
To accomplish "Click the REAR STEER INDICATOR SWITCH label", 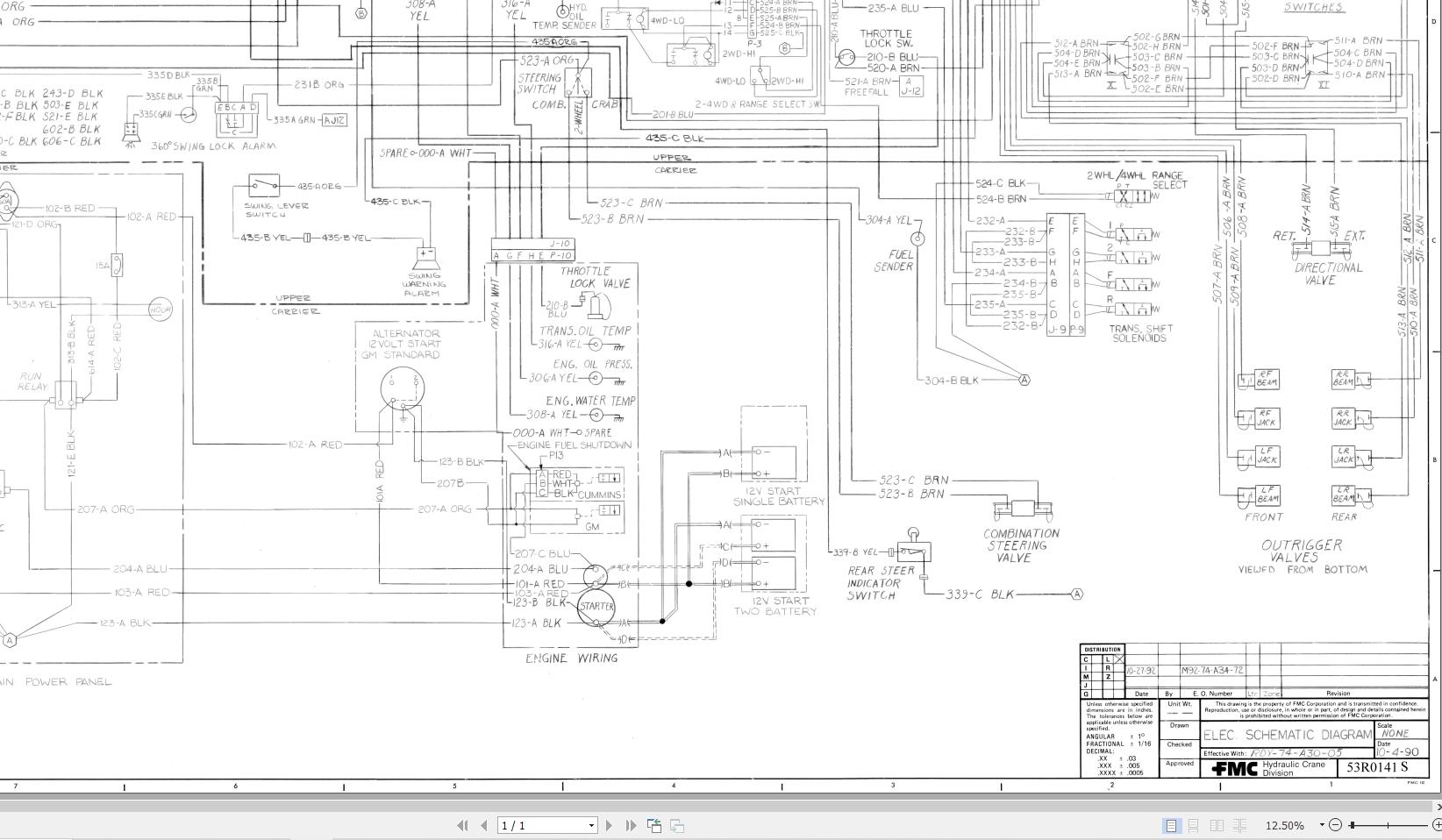I will coord(881,583).
